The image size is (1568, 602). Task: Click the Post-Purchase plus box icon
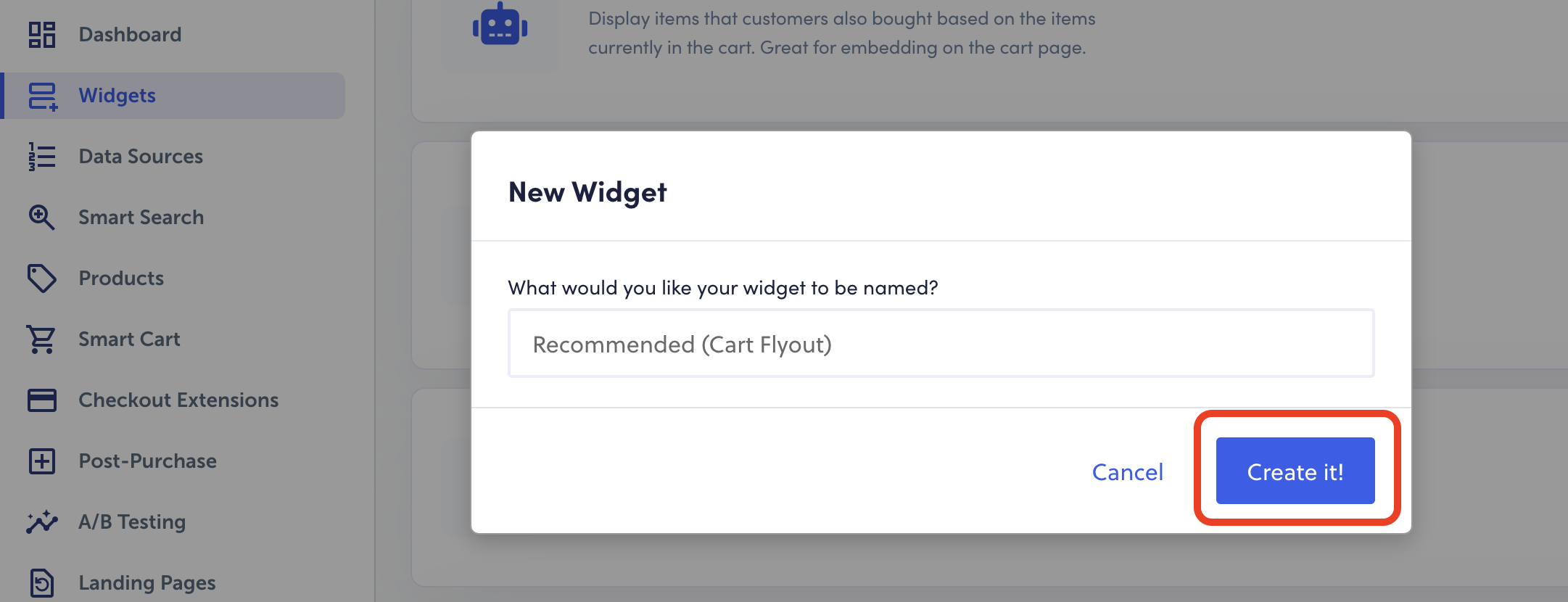pyautogui.click(x=42, y=461)
